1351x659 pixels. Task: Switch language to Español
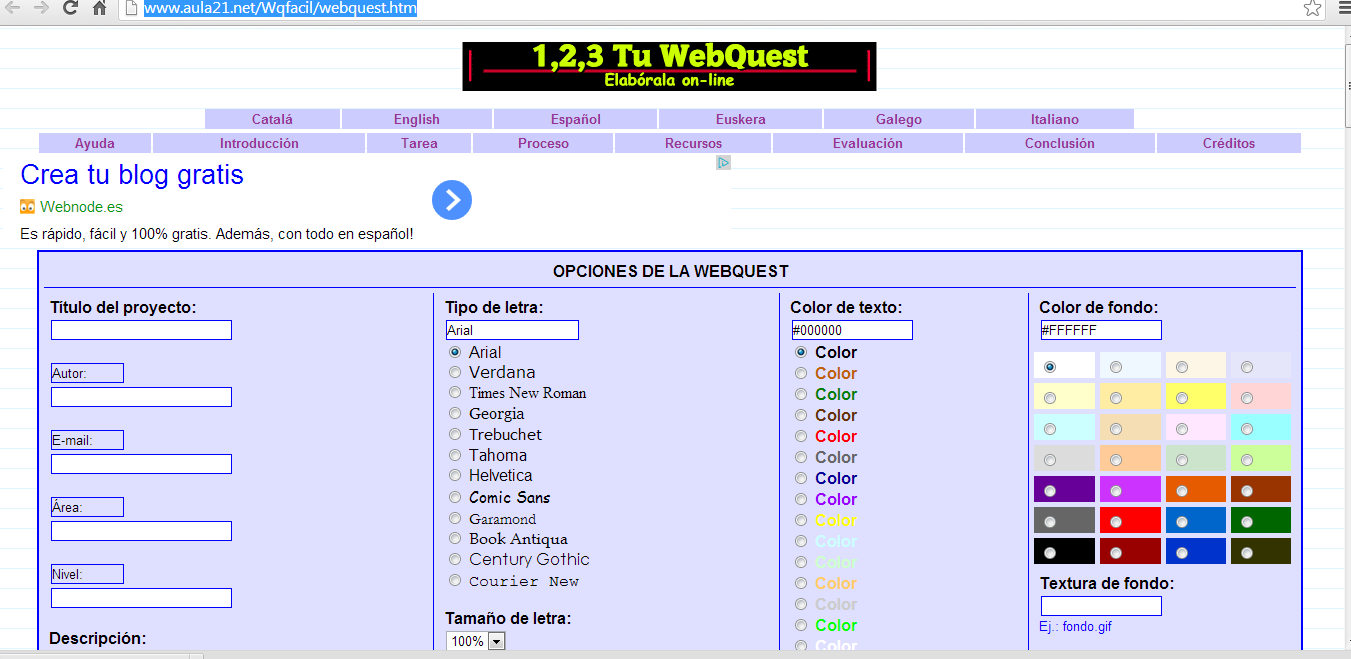pyautogui.click(x=576, y=119)
